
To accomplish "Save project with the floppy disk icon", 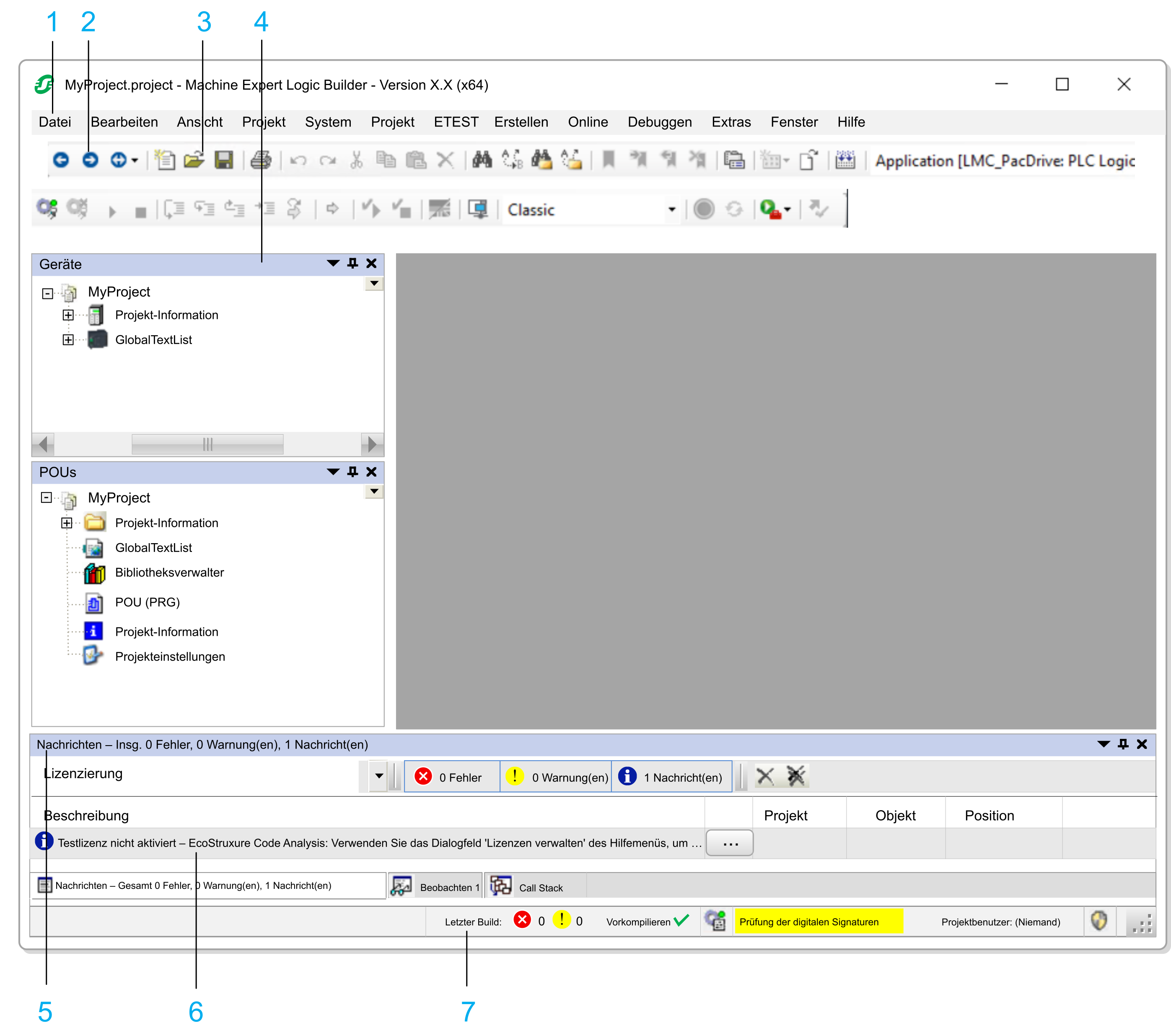I will coord(223,160).
